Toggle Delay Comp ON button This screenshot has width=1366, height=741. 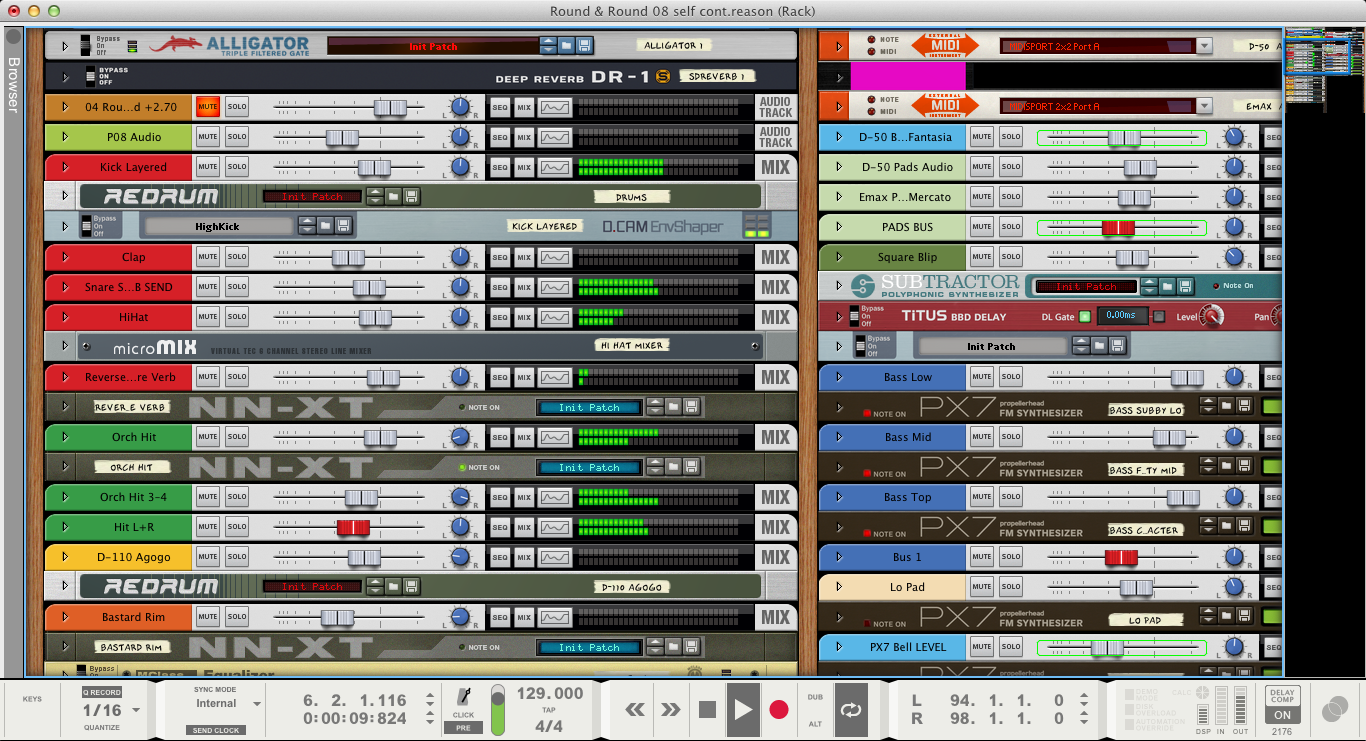[1282, 715]
